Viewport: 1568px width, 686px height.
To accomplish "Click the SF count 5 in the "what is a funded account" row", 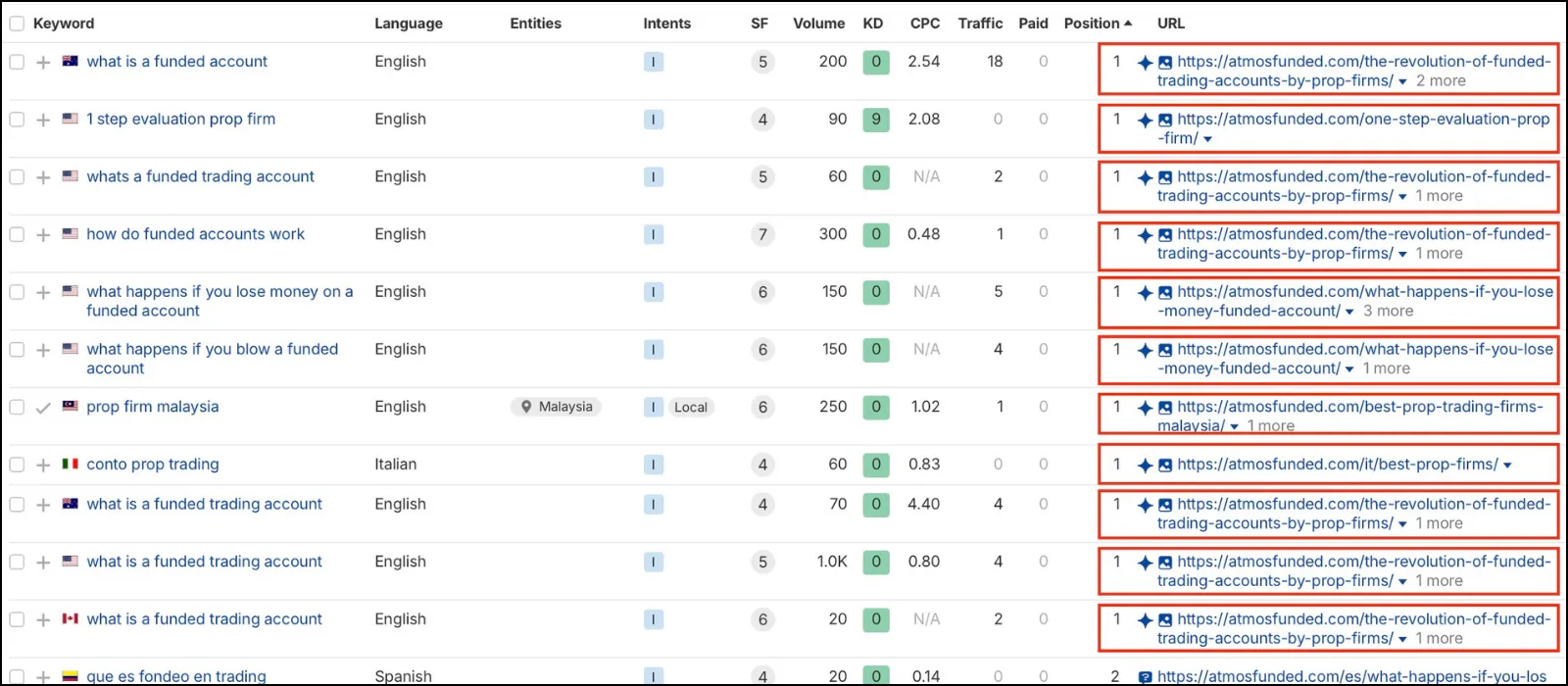I will (762, 63).
